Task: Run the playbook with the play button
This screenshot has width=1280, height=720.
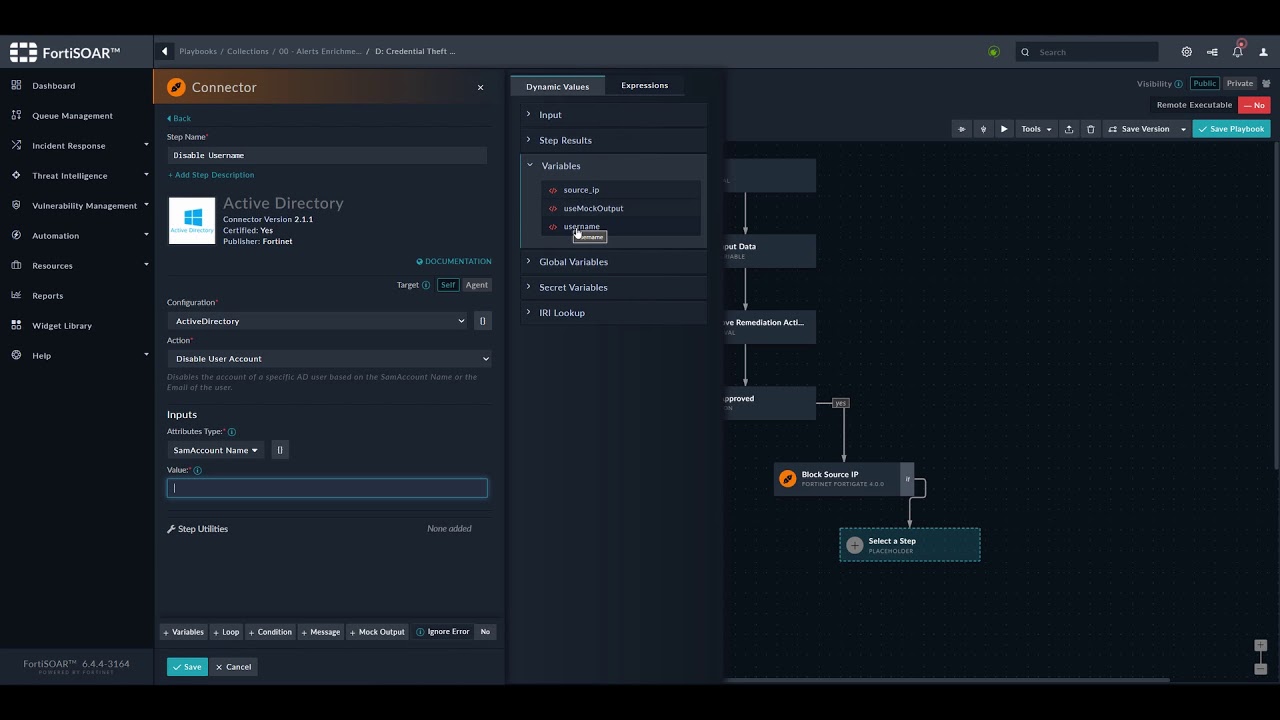Action: 1004,129
